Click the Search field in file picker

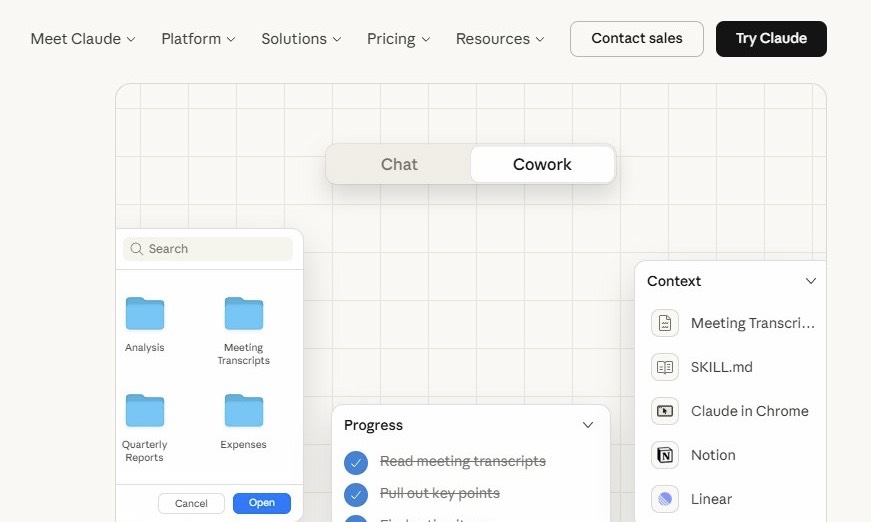[x=210, y=249]
